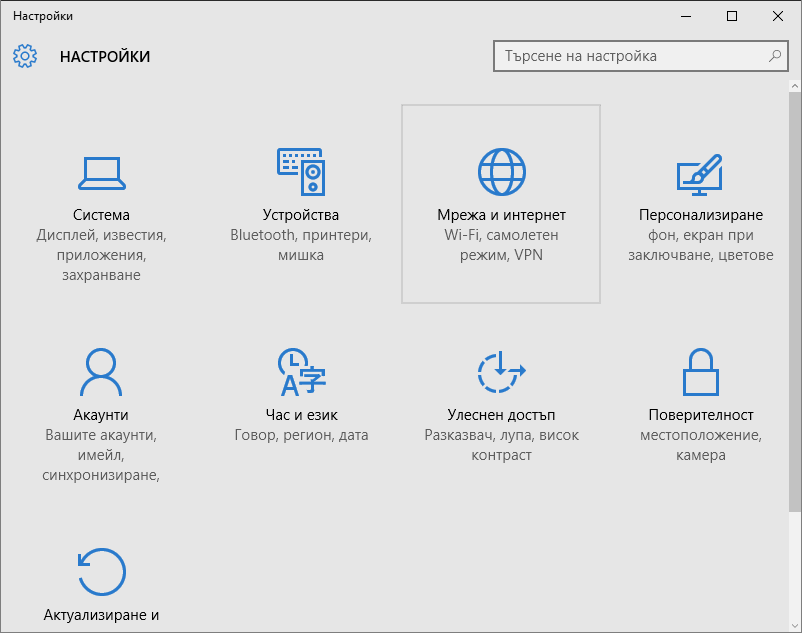Minimize the Настройки window
This screenshot has height=634, width=804.
[686, 16]
